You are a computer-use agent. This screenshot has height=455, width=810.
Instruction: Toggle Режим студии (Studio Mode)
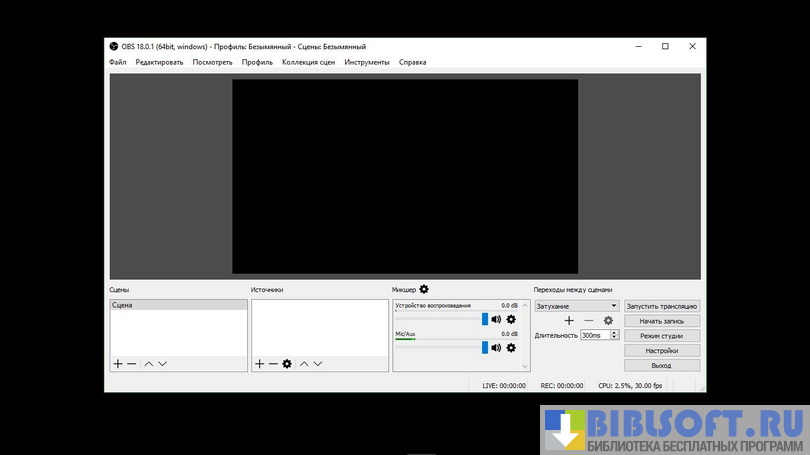[x=661, y=336]
